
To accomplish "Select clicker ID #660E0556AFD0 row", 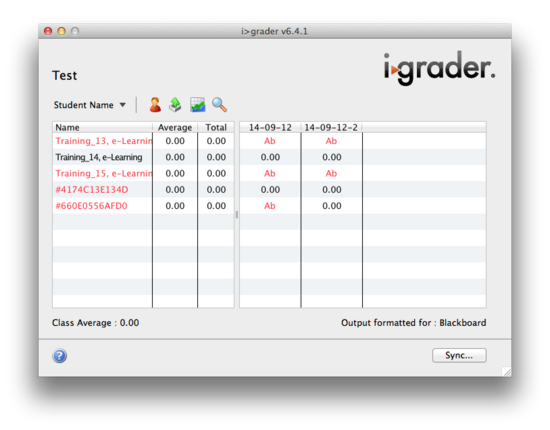I will (x=143, y=206).
